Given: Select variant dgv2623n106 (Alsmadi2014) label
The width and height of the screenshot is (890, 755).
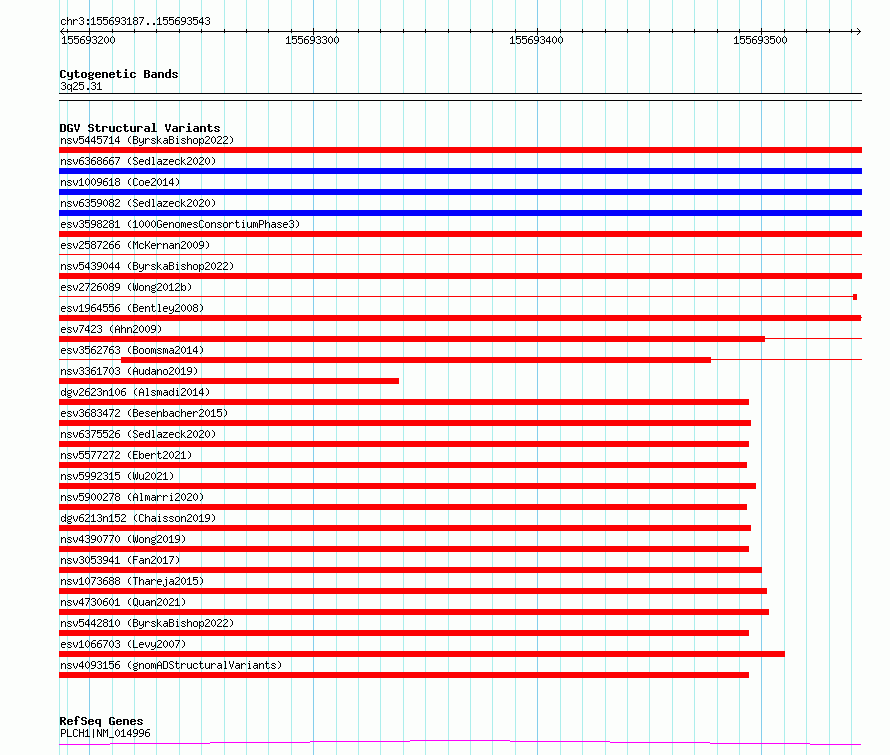Looking at the screenshot, I should (135, 392).
